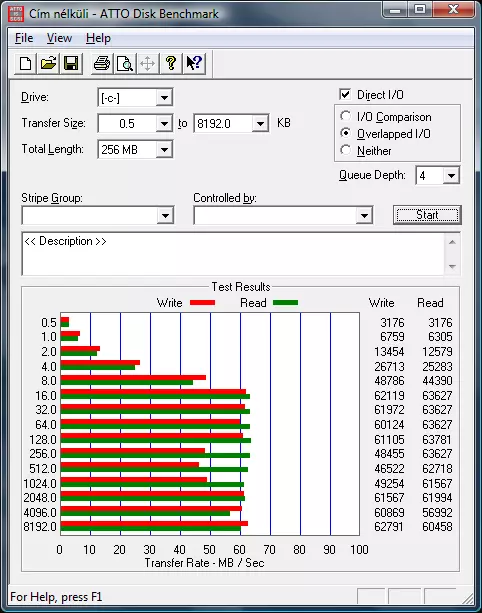Click the window resize grip corner

tap(467, 598)
